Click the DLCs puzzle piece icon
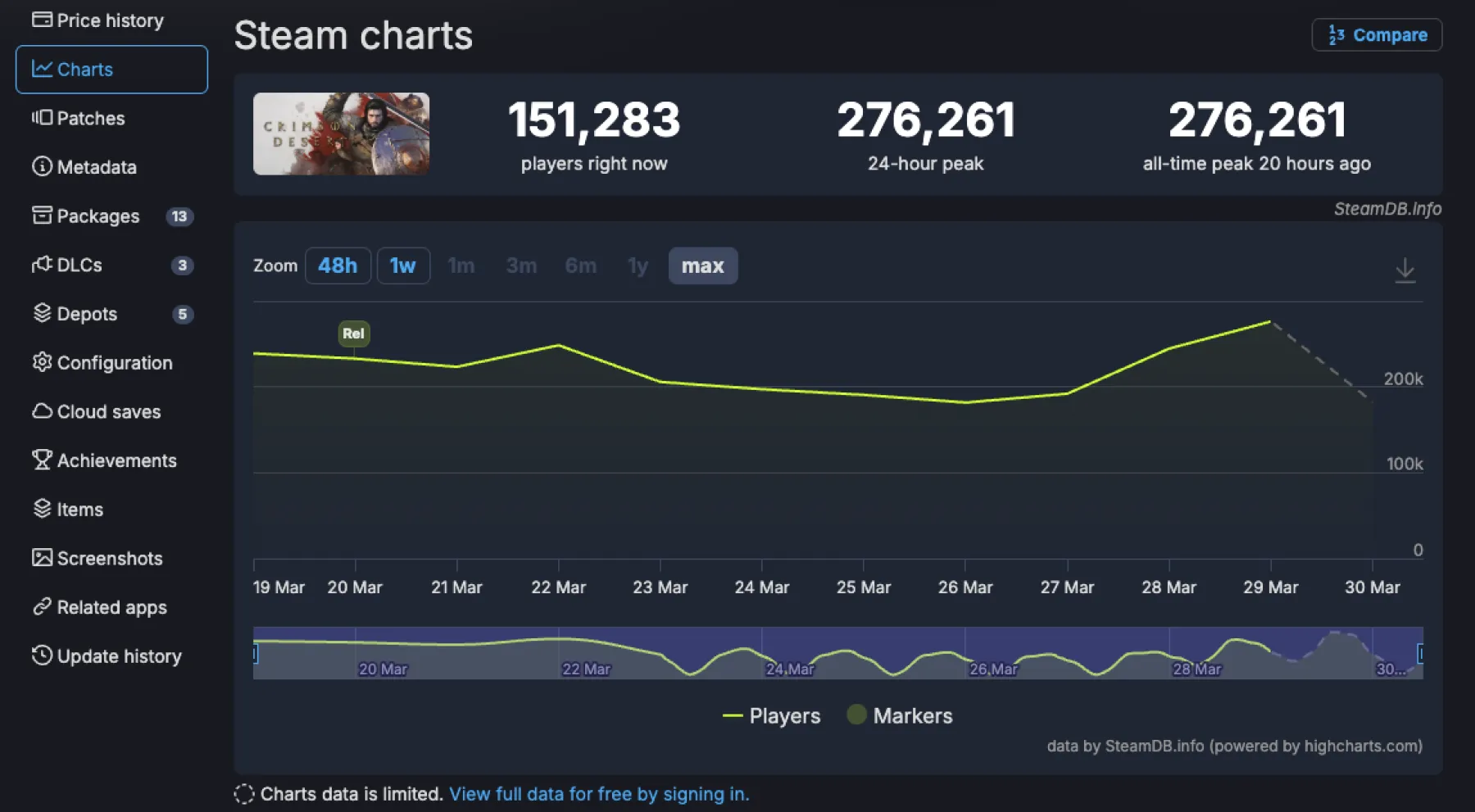1475x812 pixels. tap(42, 265)
